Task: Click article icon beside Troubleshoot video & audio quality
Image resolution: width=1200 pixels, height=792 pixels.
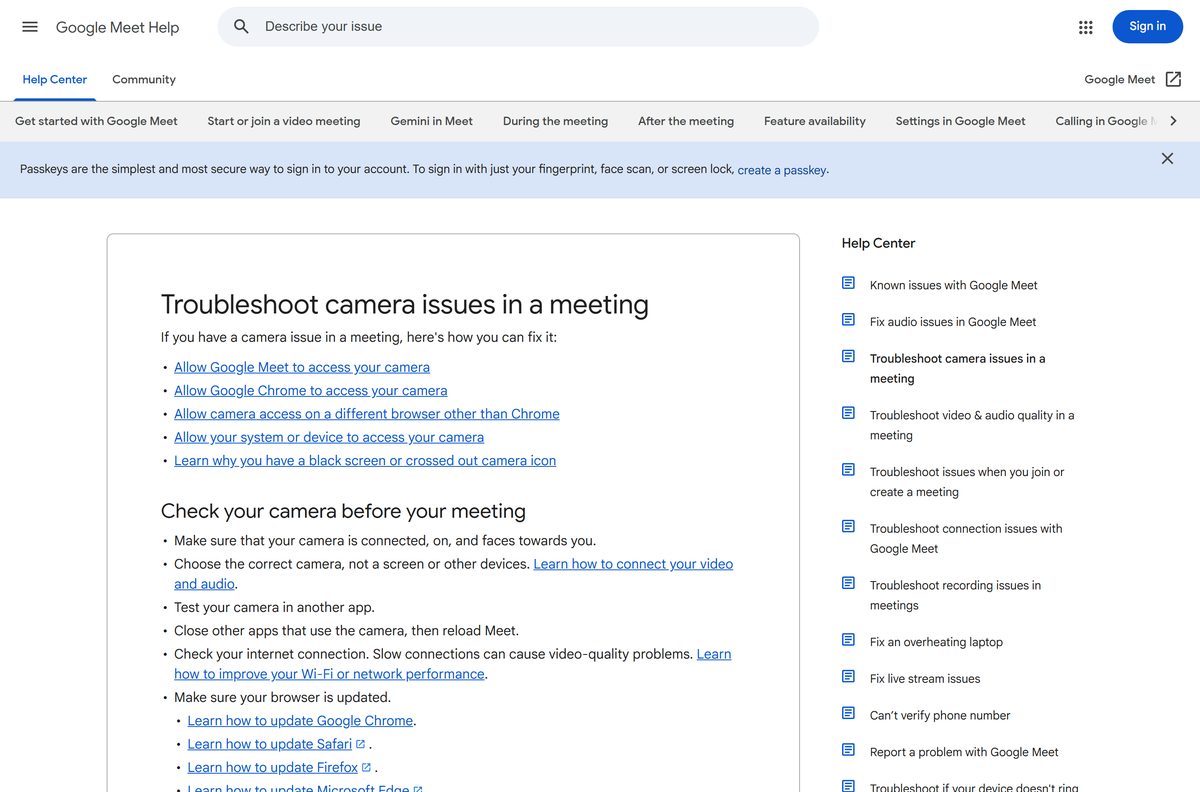Action: click(848, 413)
